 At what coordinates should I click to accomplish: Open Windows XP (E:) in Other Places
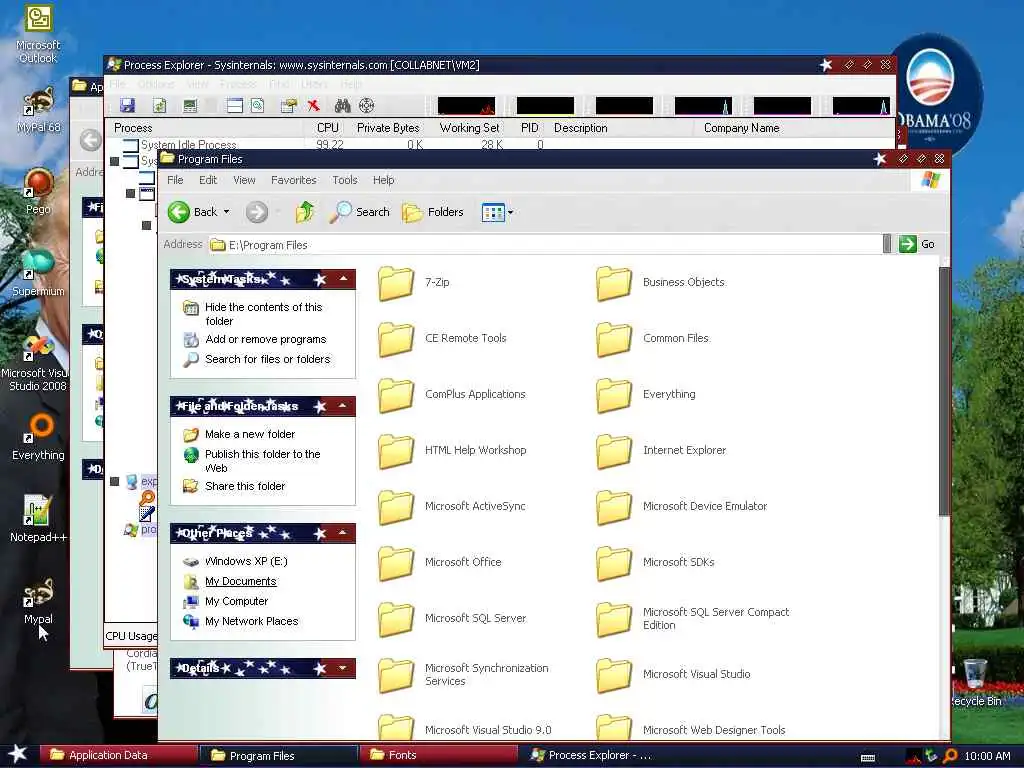(x=246, y=562)
